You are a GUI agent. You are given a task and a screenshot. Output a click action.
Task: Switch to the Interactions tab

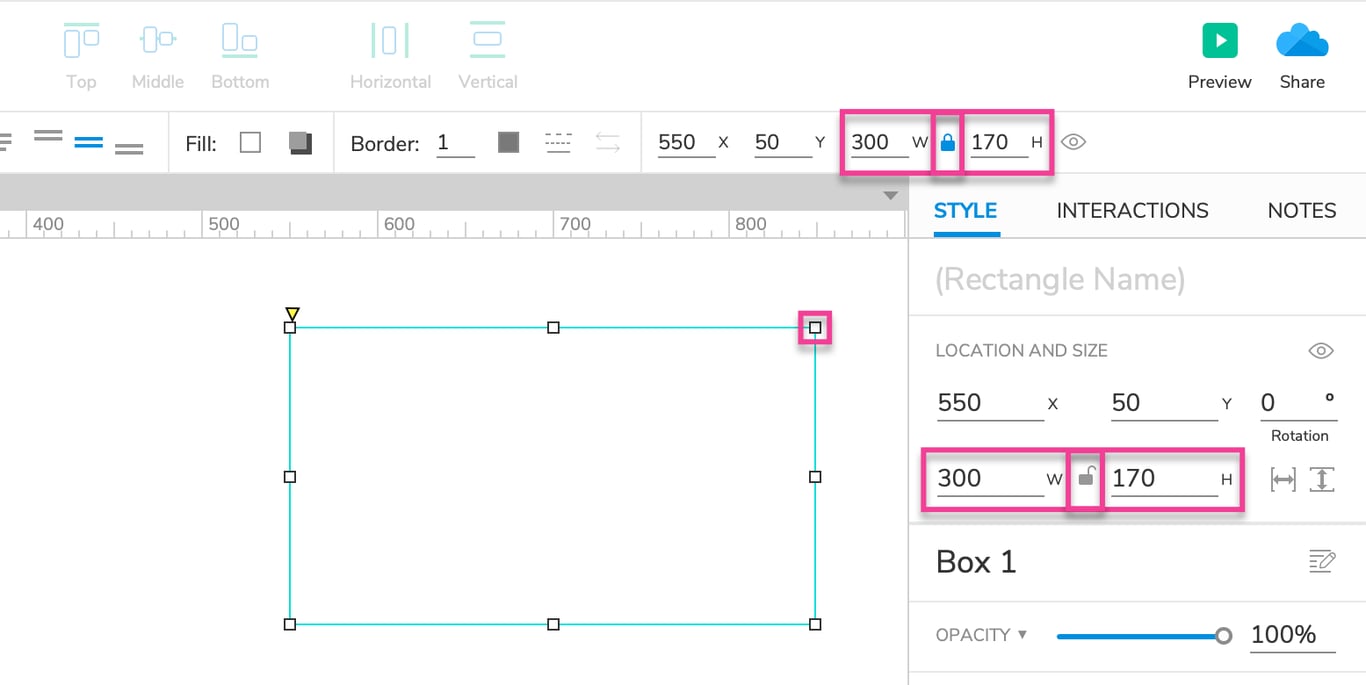[x=1132, y=211]
